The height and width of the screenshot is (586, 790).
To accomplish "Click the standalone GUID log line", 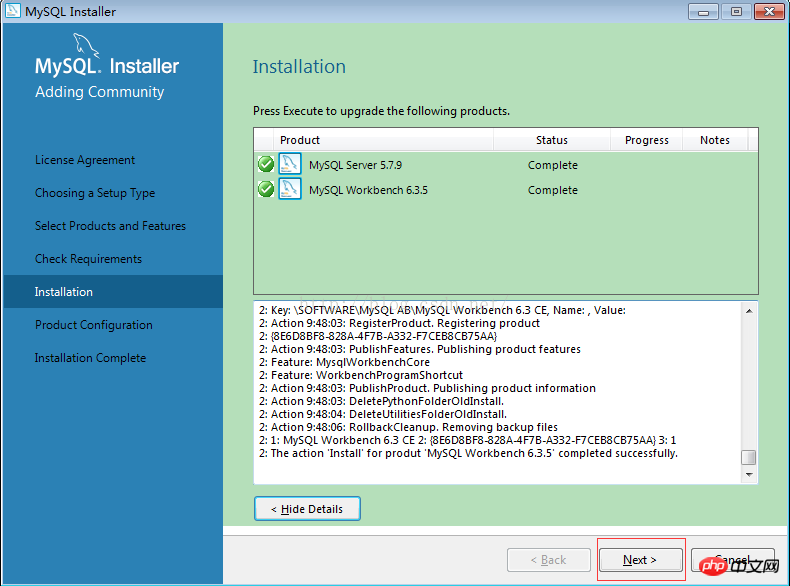I will [378, 336].
